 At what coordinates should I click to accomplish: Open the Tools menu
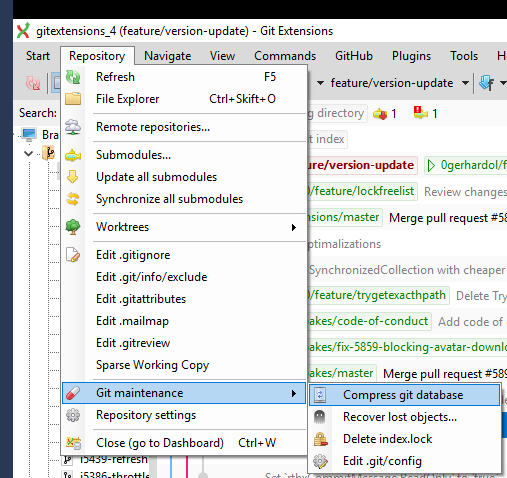pyautogui.click(x=464, y=56)
